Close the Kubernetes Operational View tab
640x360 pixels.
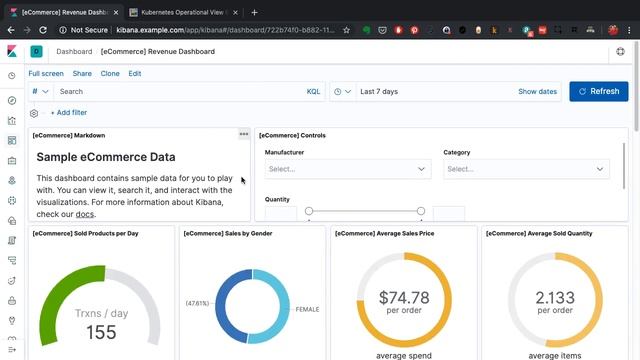tap(235, 12)
